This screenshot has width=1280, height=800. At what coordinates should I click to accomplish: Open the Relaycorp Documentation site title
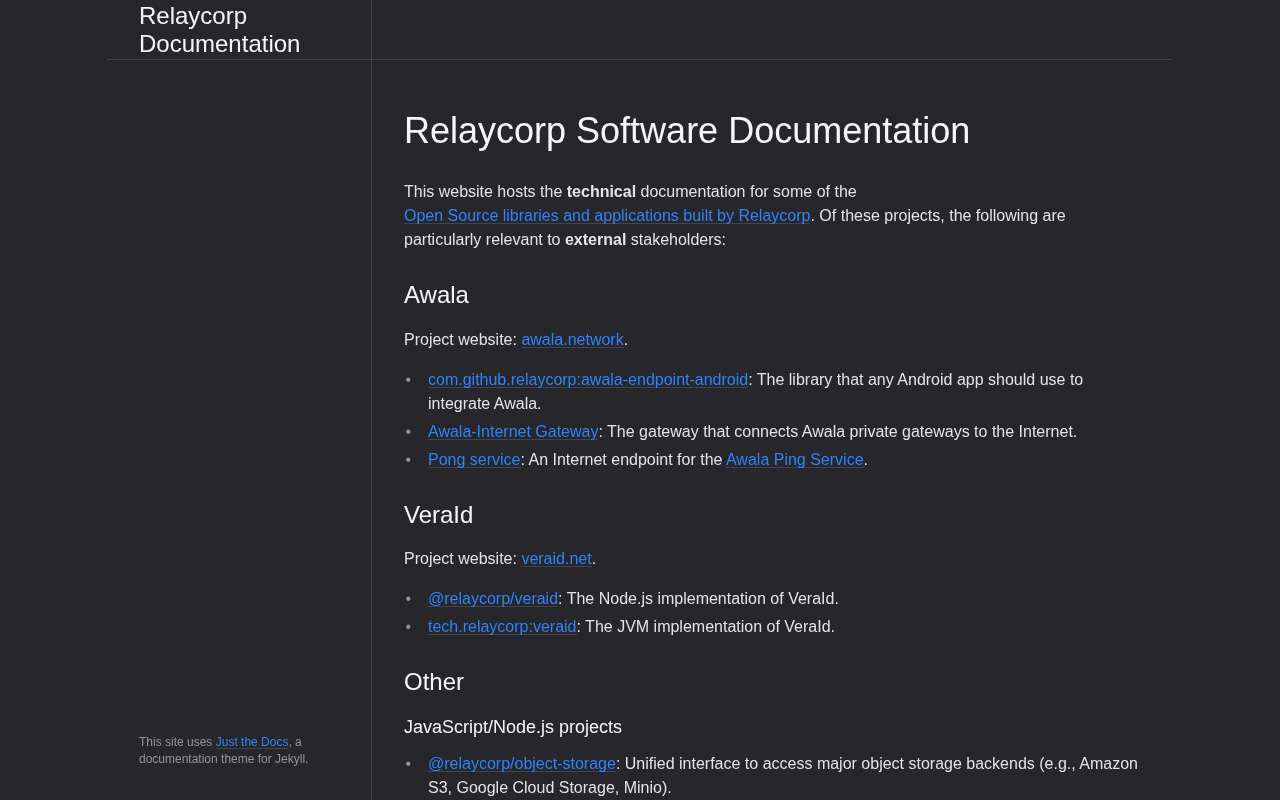pos(219,30)
